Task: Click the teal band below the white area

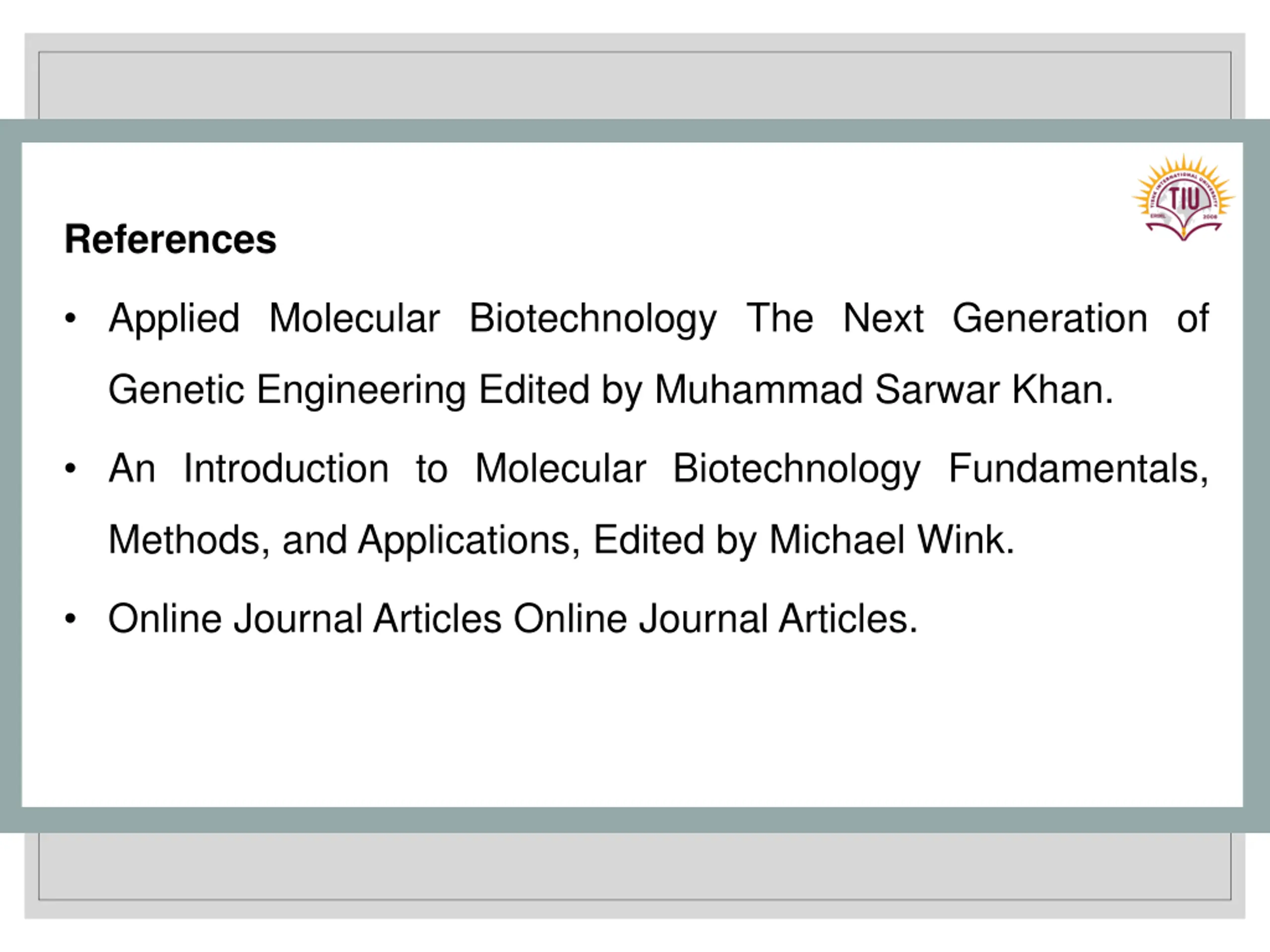Action: (x=635, y=820)
